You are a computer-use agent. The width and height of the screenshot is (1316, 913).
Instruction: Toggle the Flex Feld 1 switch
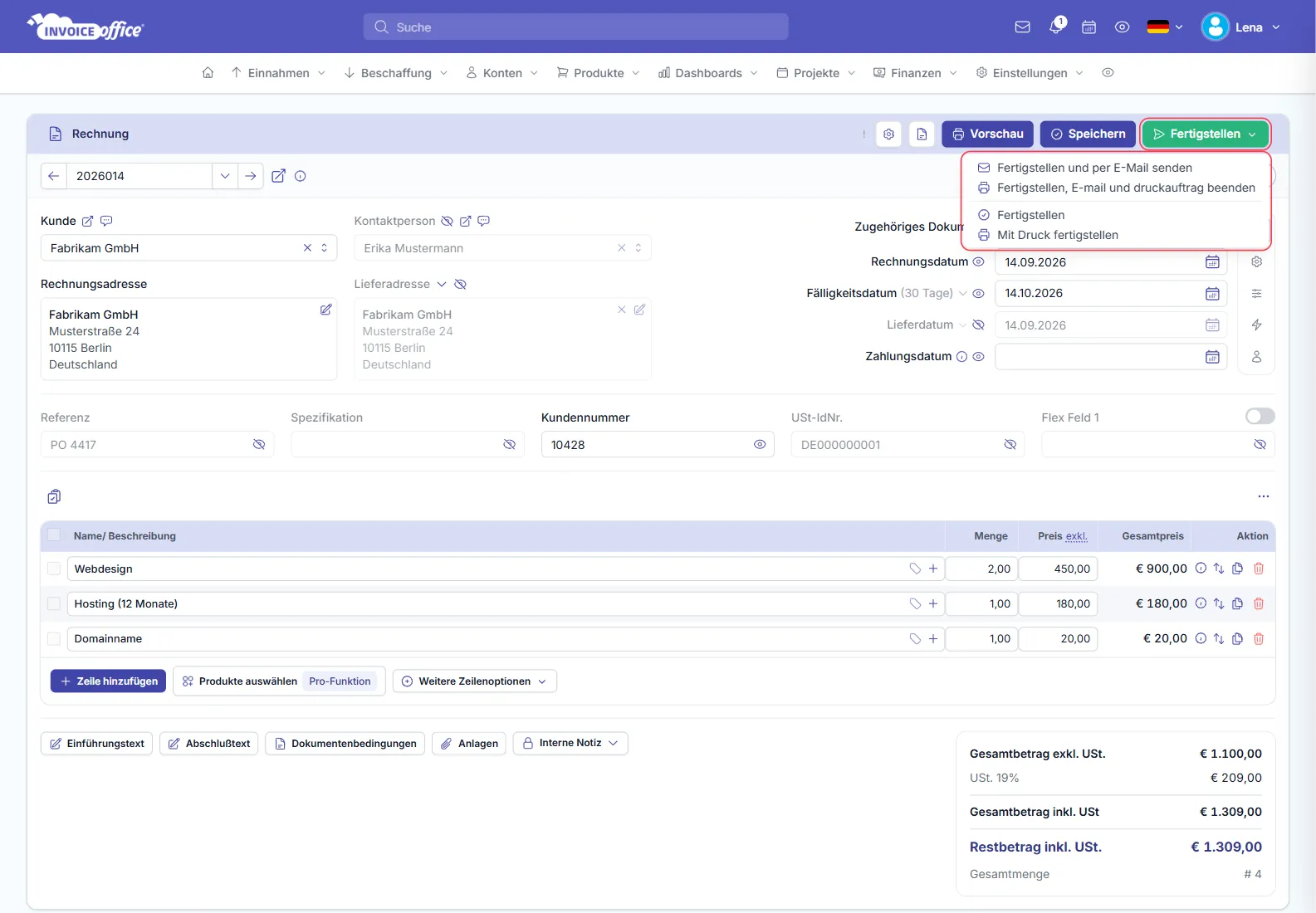[x=1260, y=416]
